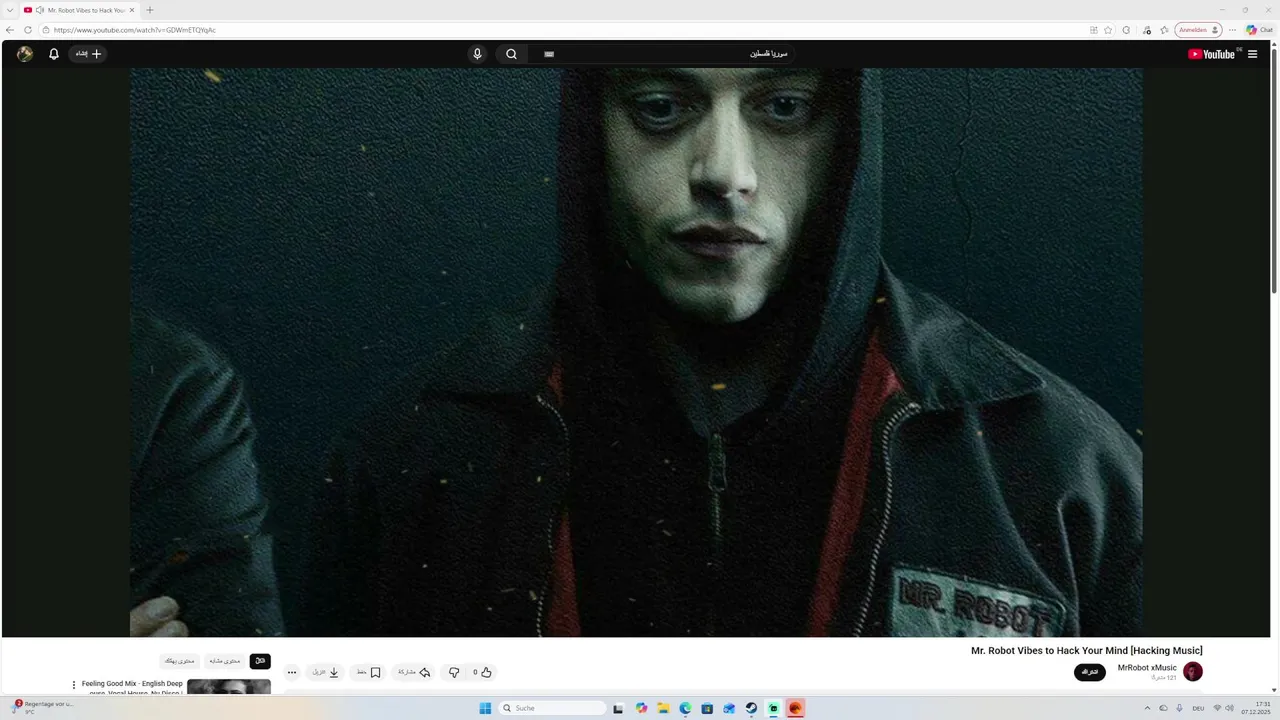Select the leftmost filter chip in suggestions
Viewport: 1280px width, 720px height.
pos(180,661)
